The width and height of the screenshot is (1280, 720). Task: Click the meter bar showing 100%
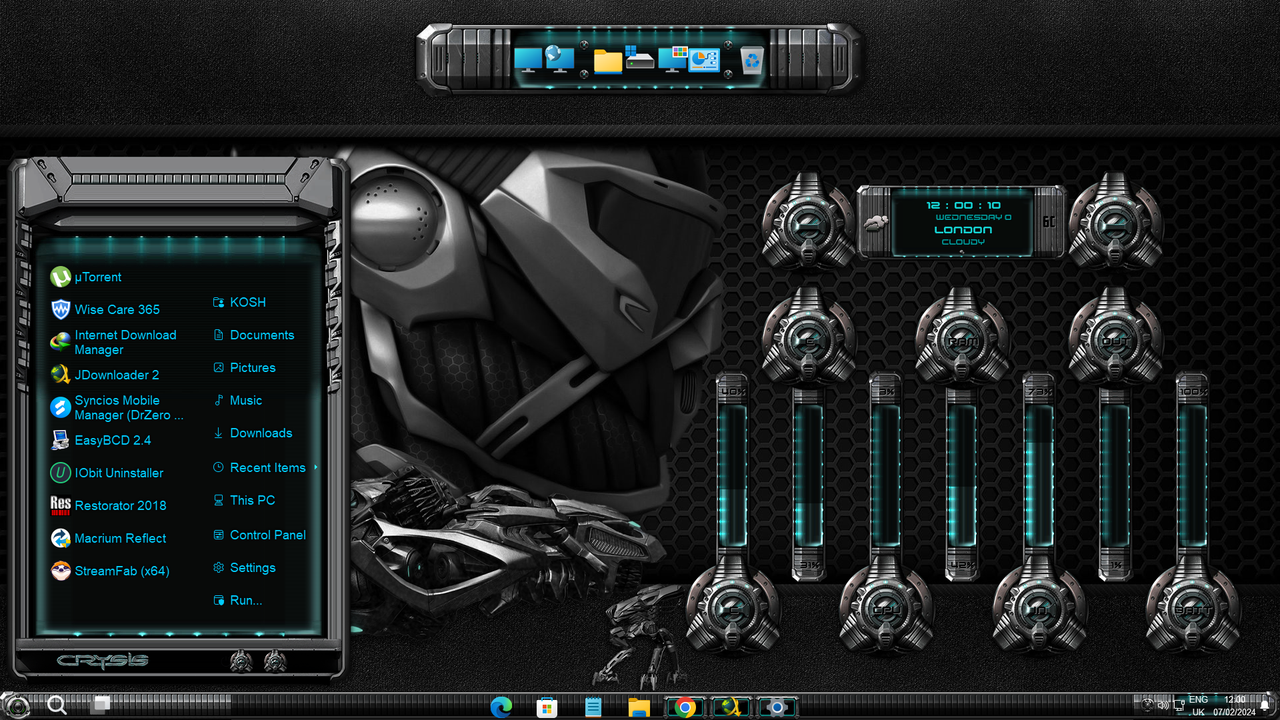(1192, 475)
